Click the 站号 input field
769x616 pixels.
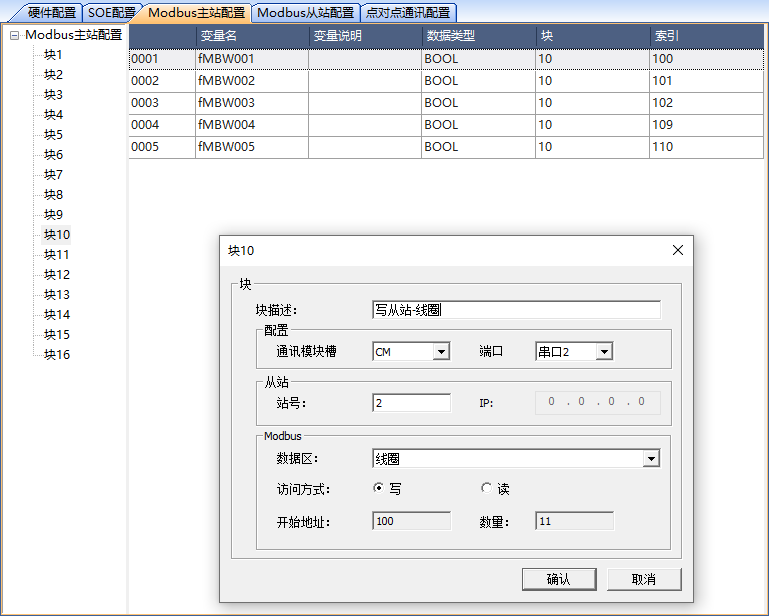point(411,403)
